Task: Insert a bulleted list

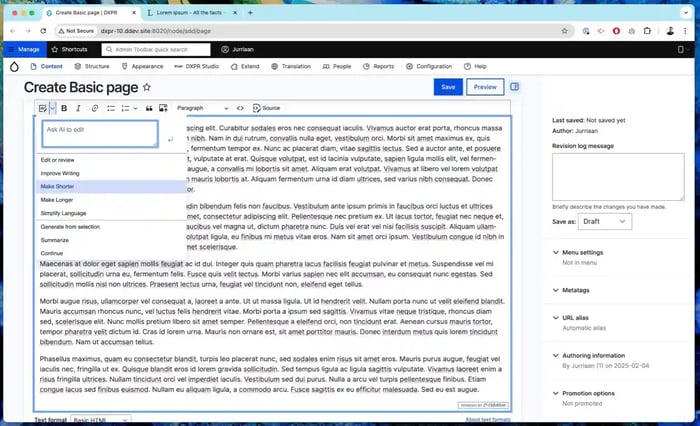Action: pyautogui.click(x=111, y=108)
